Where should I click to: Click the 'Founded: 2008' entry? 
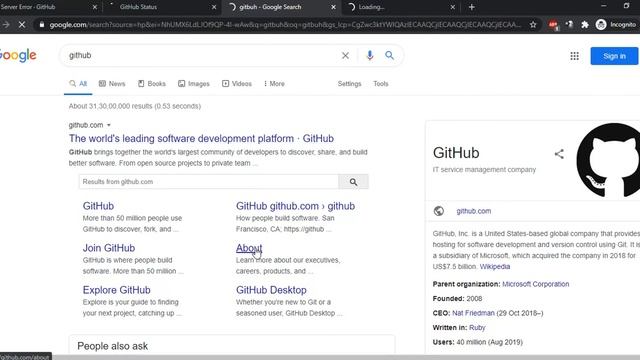[457, 299]
